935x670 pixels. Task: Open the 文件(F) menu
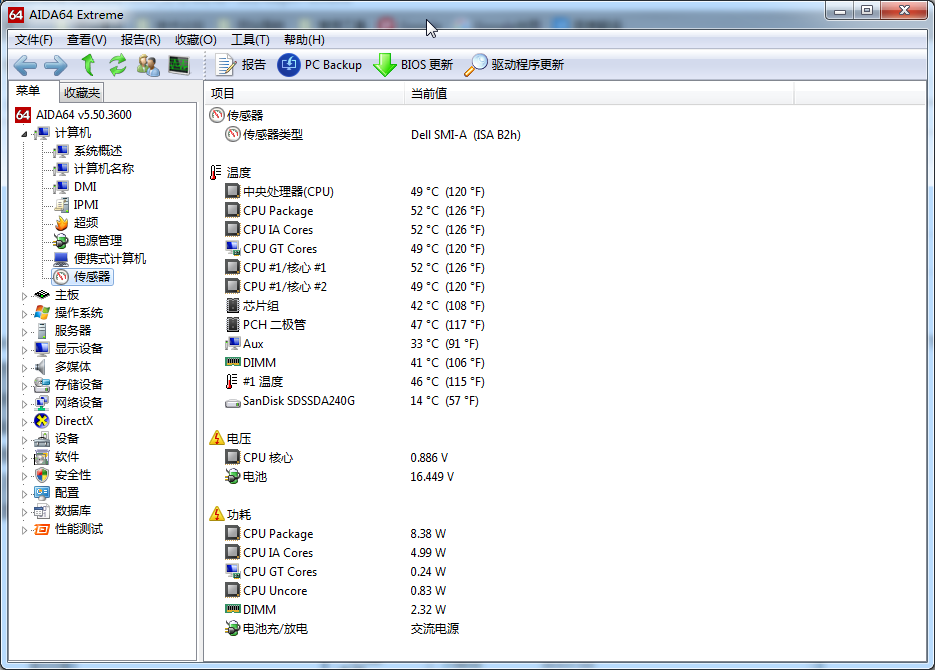pos(33,40)
